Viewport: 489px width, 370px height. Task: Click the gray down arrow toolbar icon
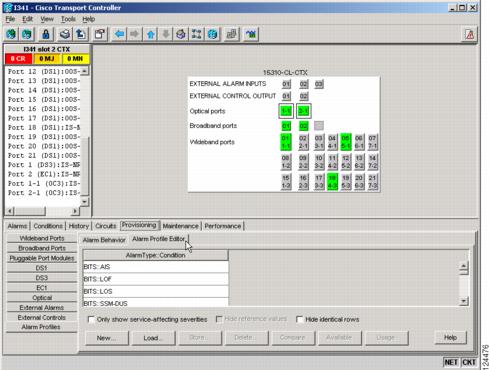pos(166,34)
